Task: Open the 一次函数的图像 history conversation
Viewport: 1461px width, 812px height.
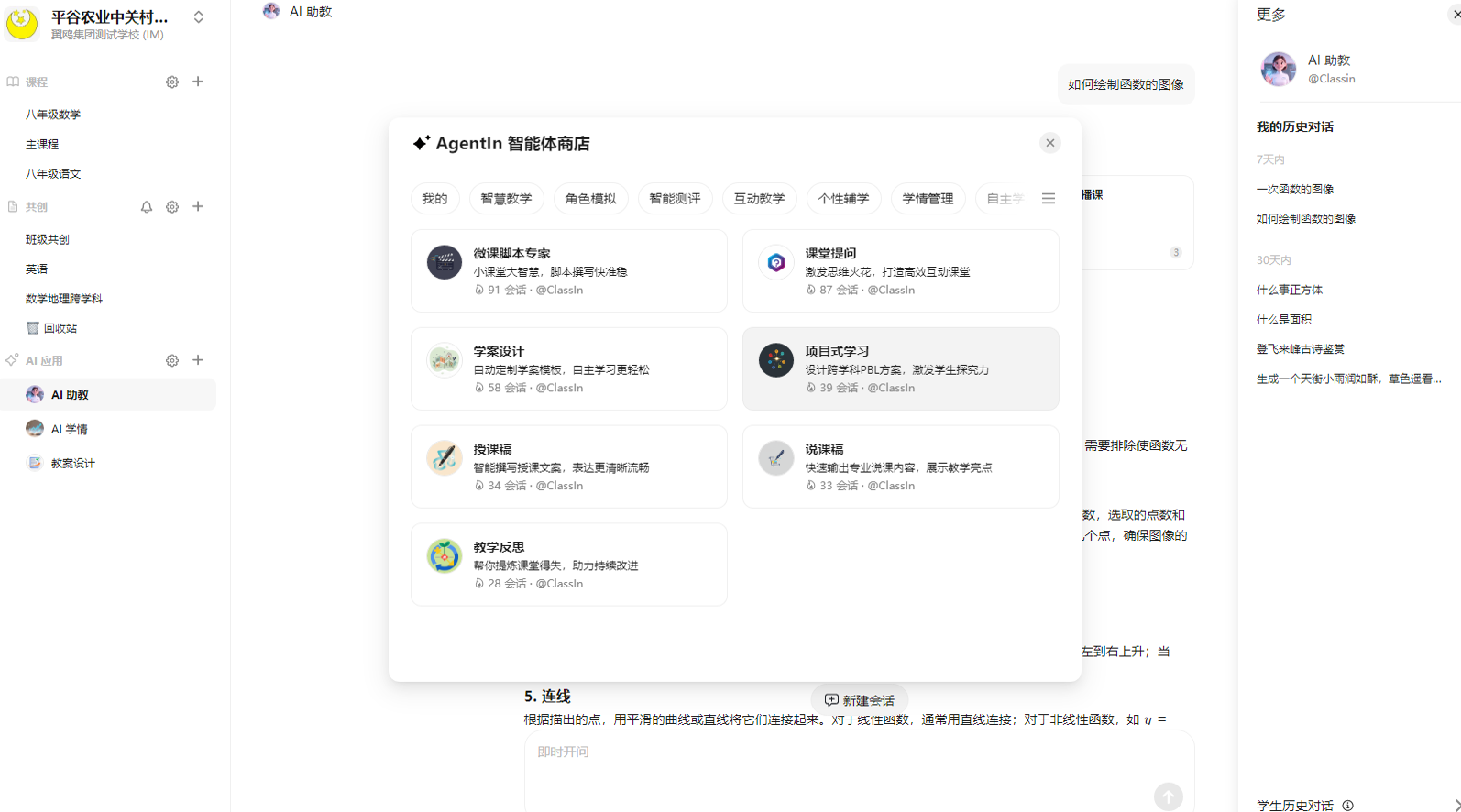Action: coord(1294,190)
